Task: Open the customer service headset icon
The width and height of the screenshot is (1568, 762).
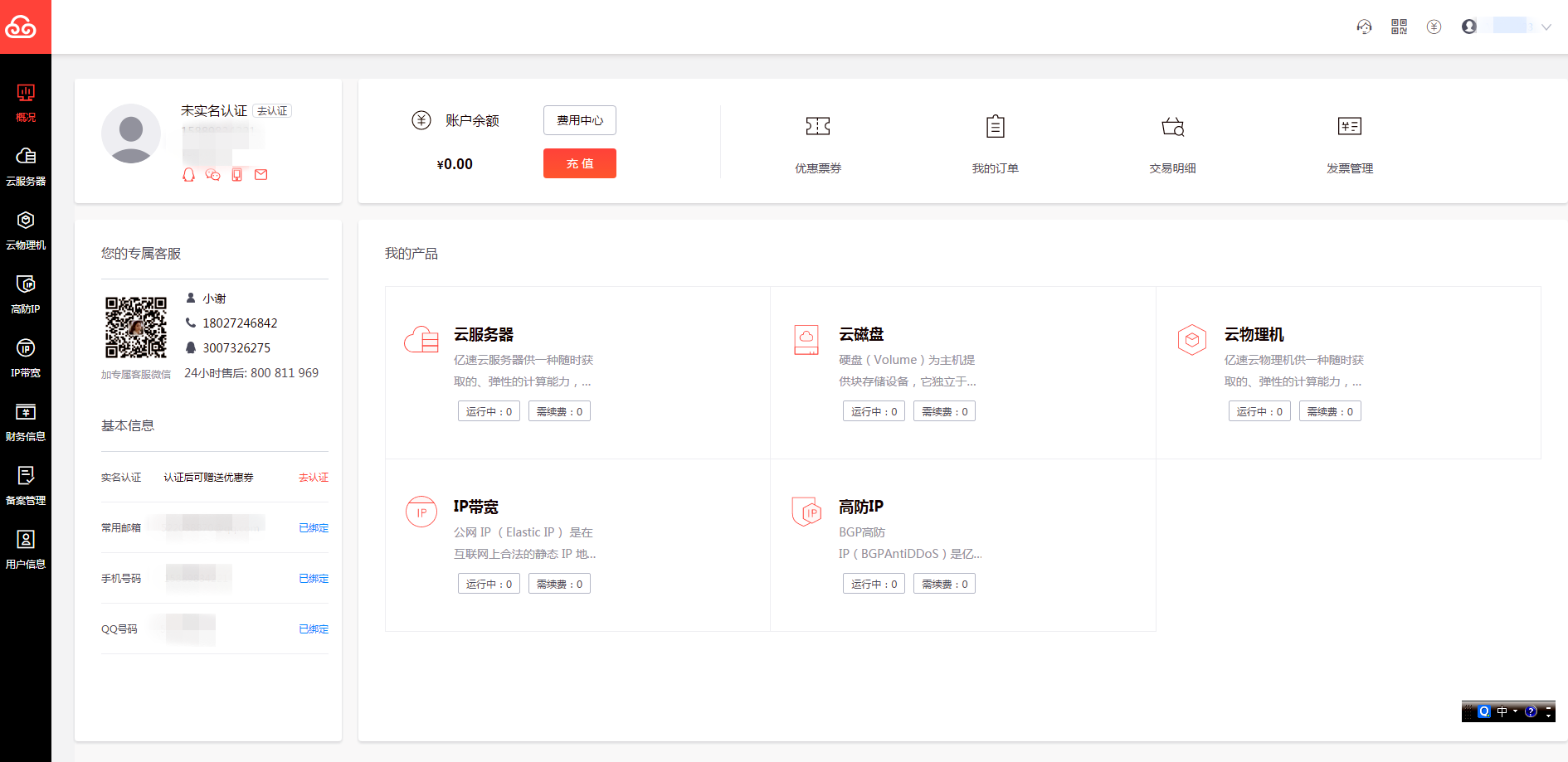Action: 1363,27
